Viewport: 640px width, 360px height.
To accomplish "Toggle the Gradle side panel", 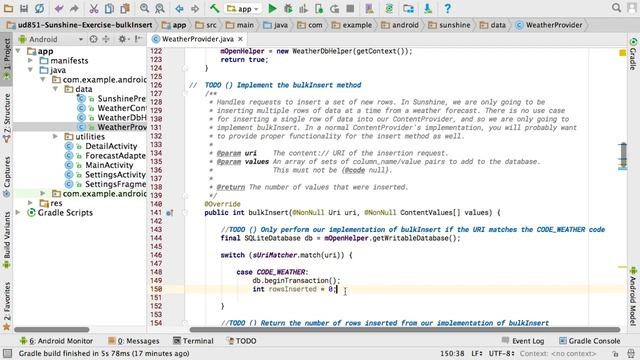I will coord(633,54).
